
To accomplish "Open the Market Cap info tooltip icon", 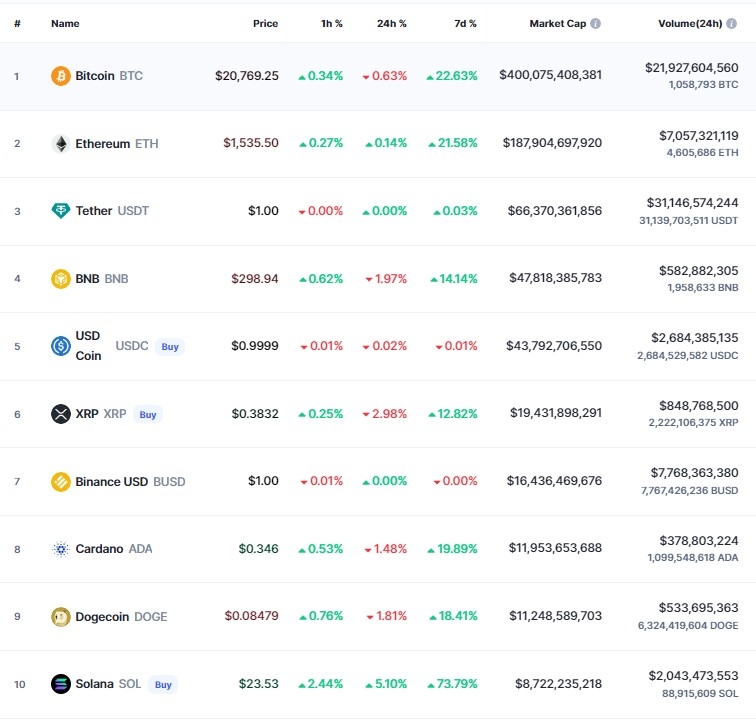I will (596, 23).
